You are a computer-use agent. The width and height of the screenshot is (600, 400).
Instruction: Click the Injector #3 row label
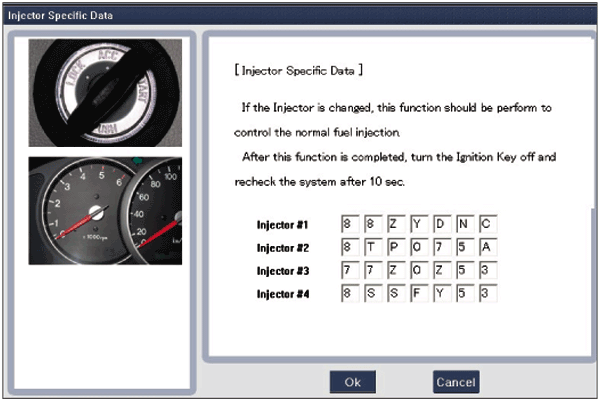pos(283,271)
